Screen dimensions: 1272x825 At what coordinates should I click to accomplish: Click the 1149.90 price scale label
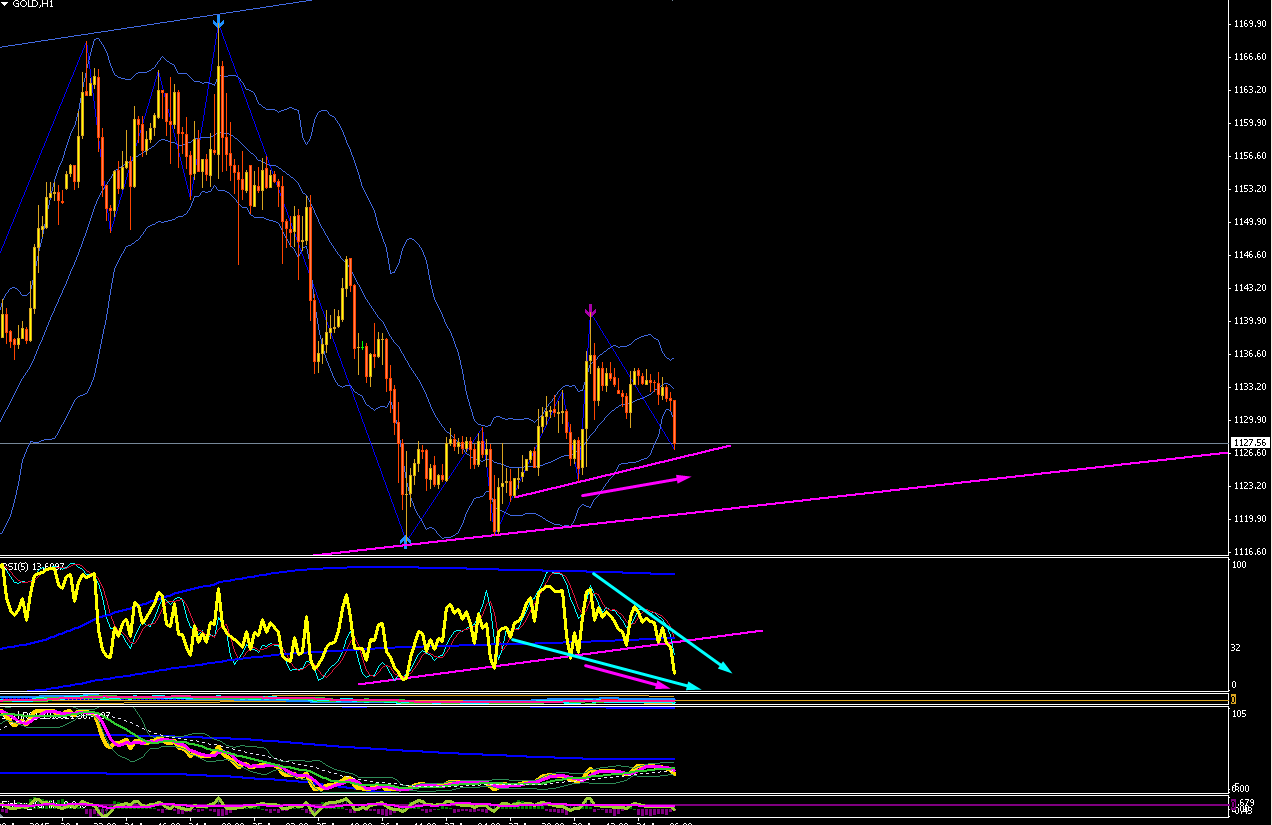(1251, 221)
